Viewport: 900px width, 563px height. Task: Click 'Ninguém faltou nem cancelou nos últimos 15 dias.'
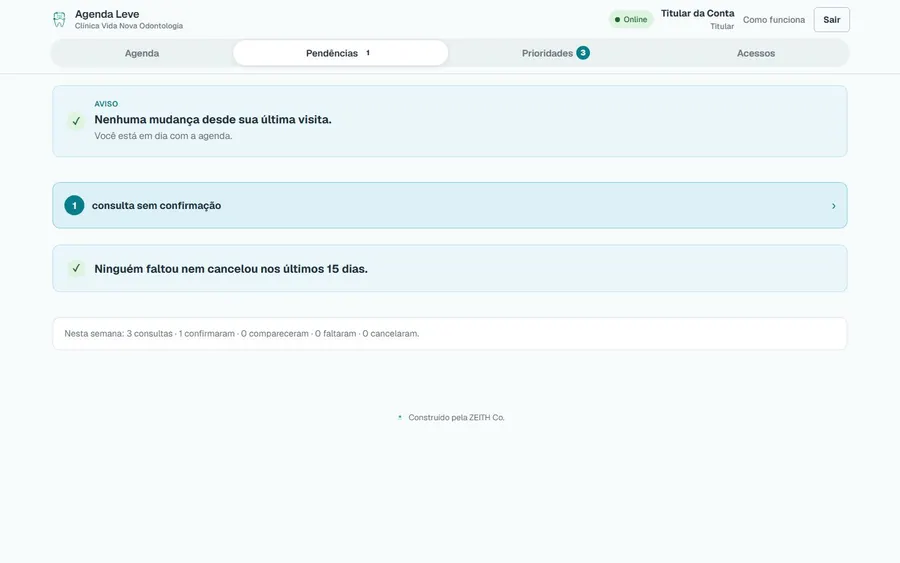(x=231, y=269)
